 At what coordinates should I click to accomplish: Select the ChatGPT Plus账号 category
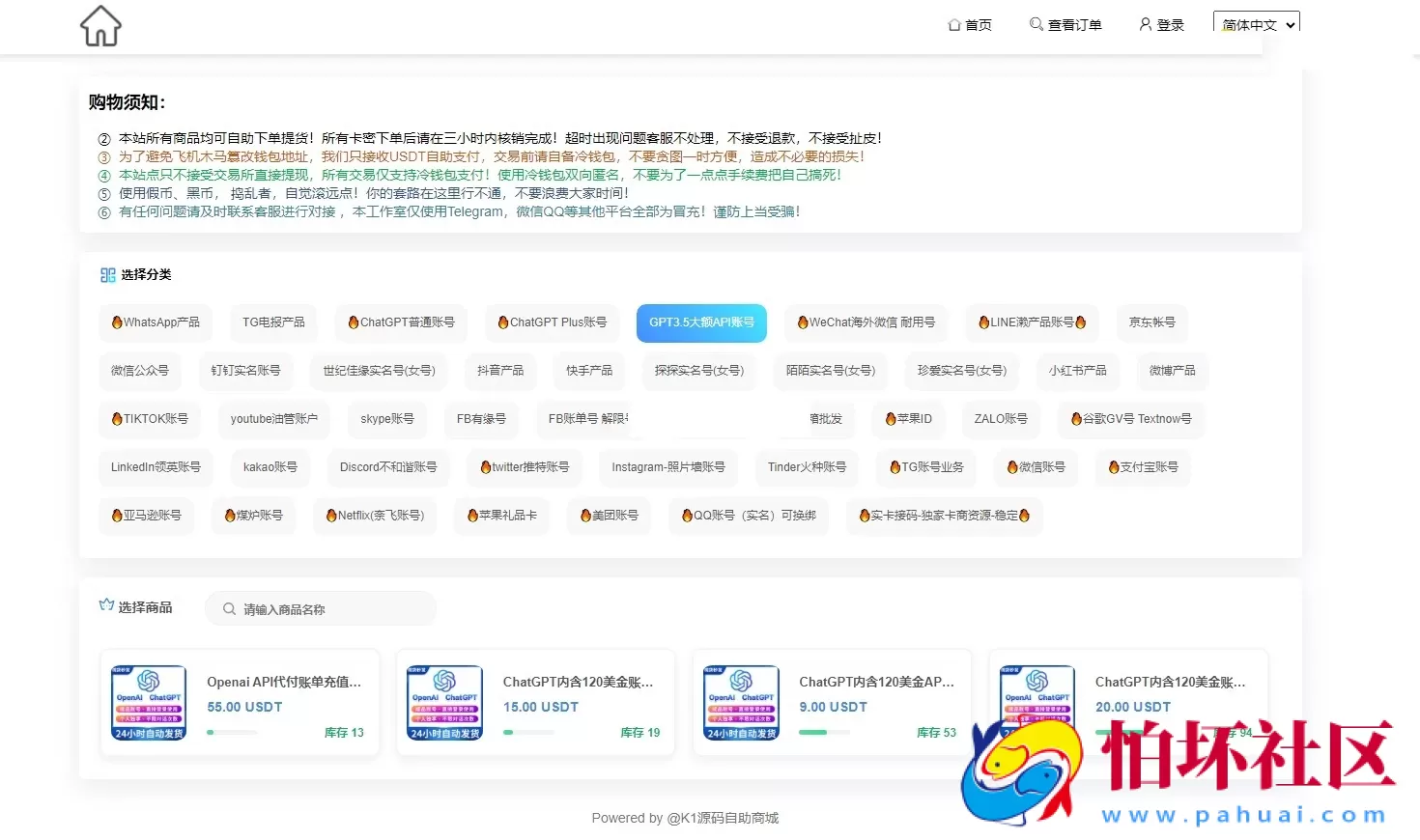pyautogui.click(x=552, y=322)
